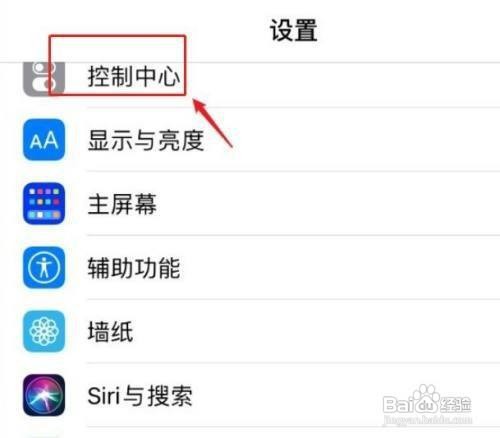This screenshot has height=438, width=500.
Task: Tap the 设置 page title
Action: [x=293, y=30]
